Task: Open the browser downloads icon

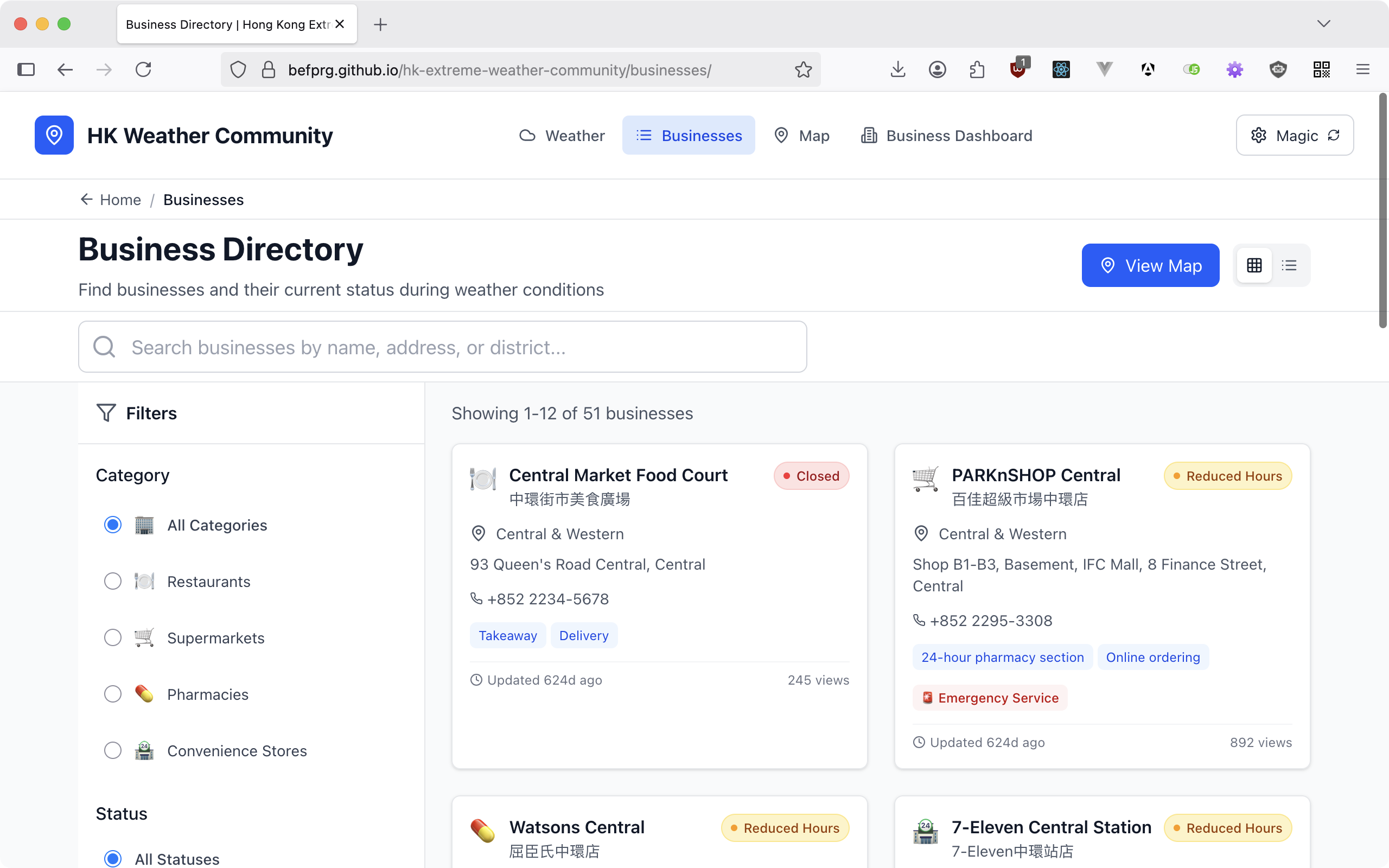Action: click(897, 69)
